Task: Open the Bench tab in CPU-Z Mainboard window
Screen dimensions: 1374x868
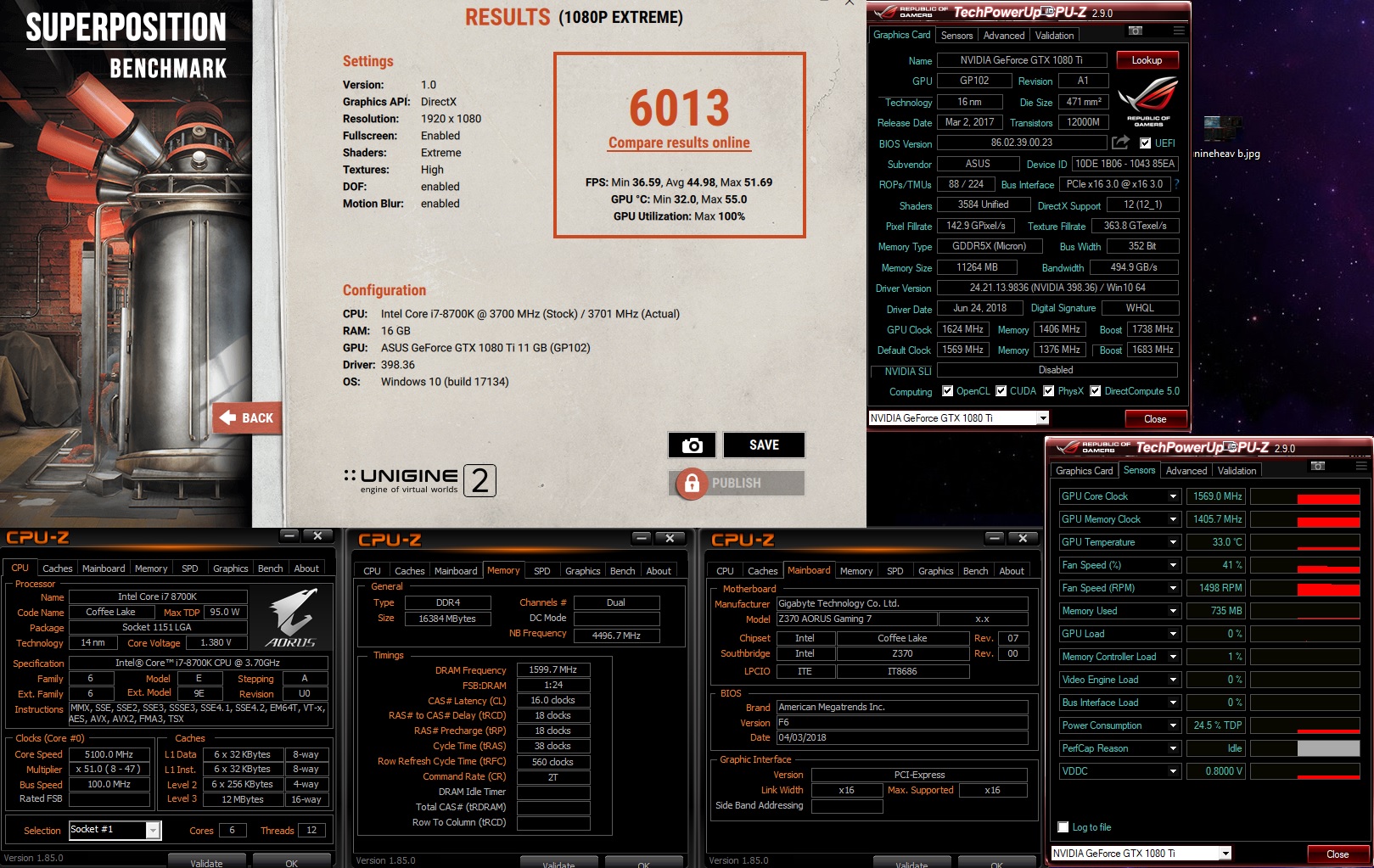Action: pos(975,571)
